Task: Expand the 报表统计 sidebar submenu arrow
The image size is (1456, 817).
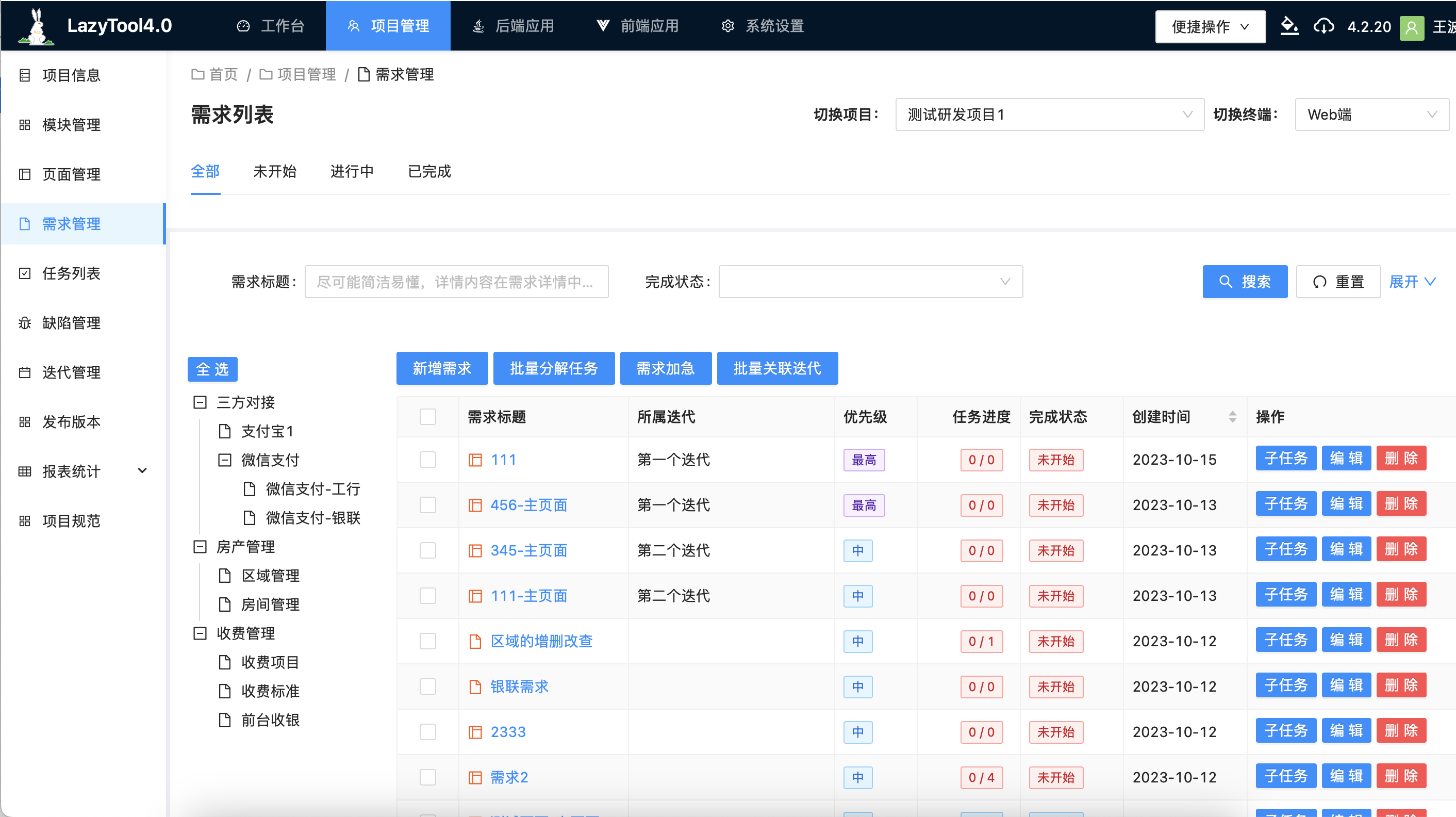Action: (142, 470)
